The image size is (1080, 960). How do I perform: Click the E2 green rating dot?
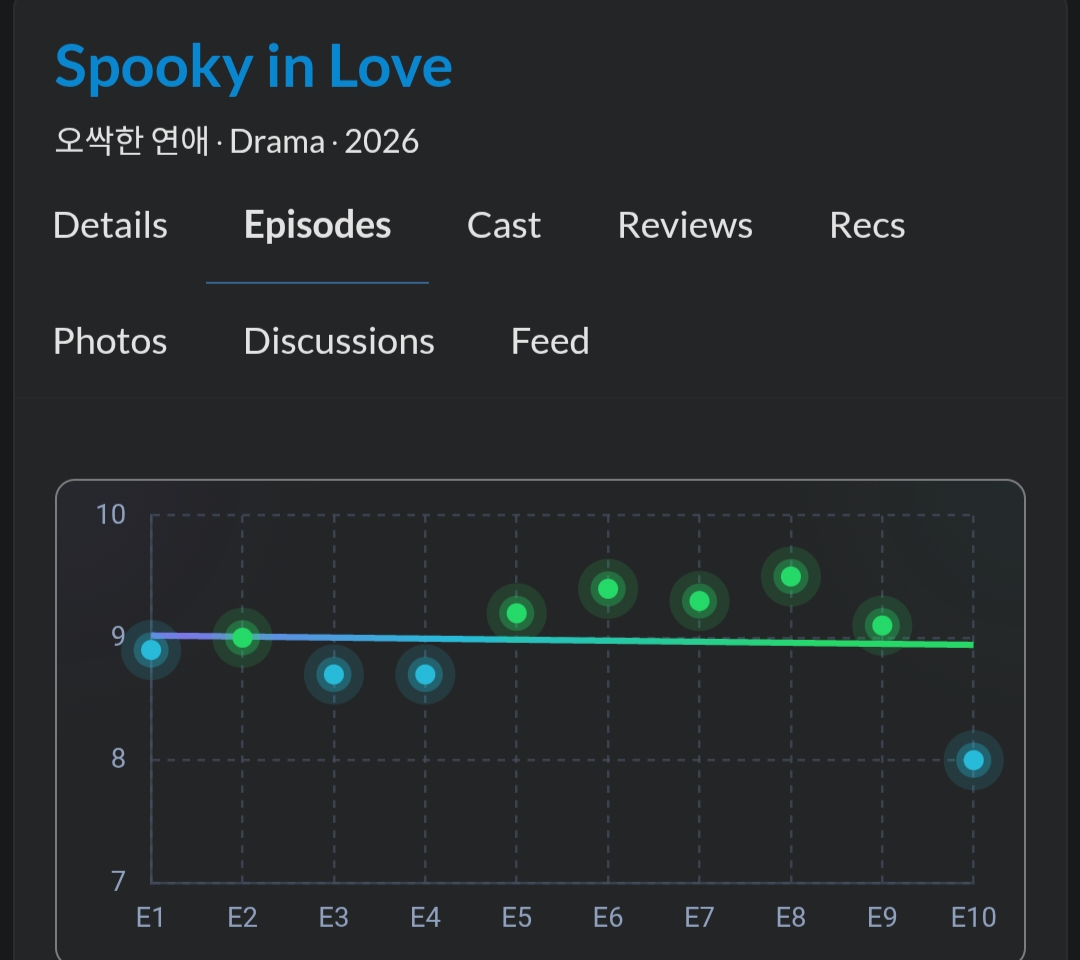(242, 638)
